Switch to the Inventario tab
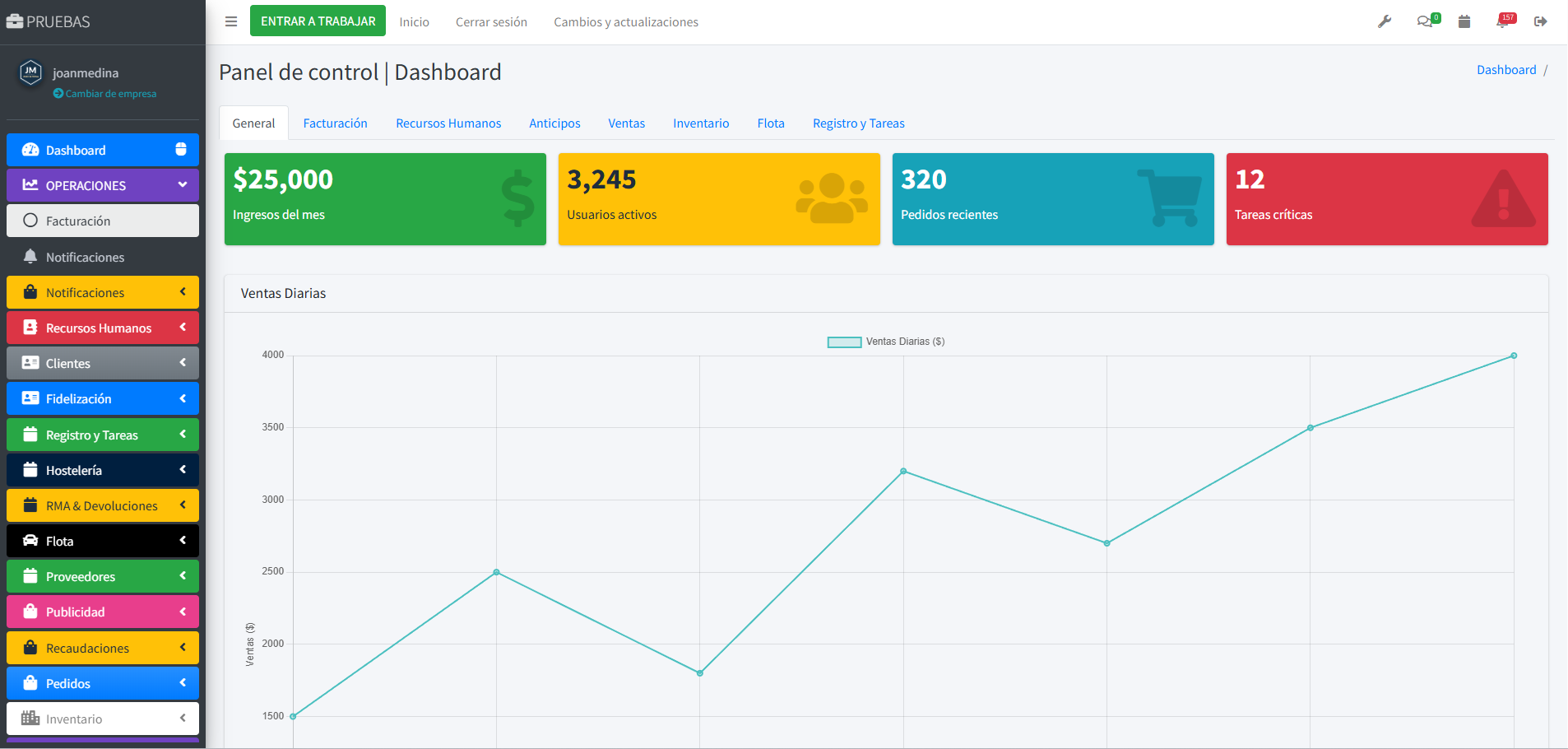This screenshot has width=1568, height=749. tap(701, 123)
